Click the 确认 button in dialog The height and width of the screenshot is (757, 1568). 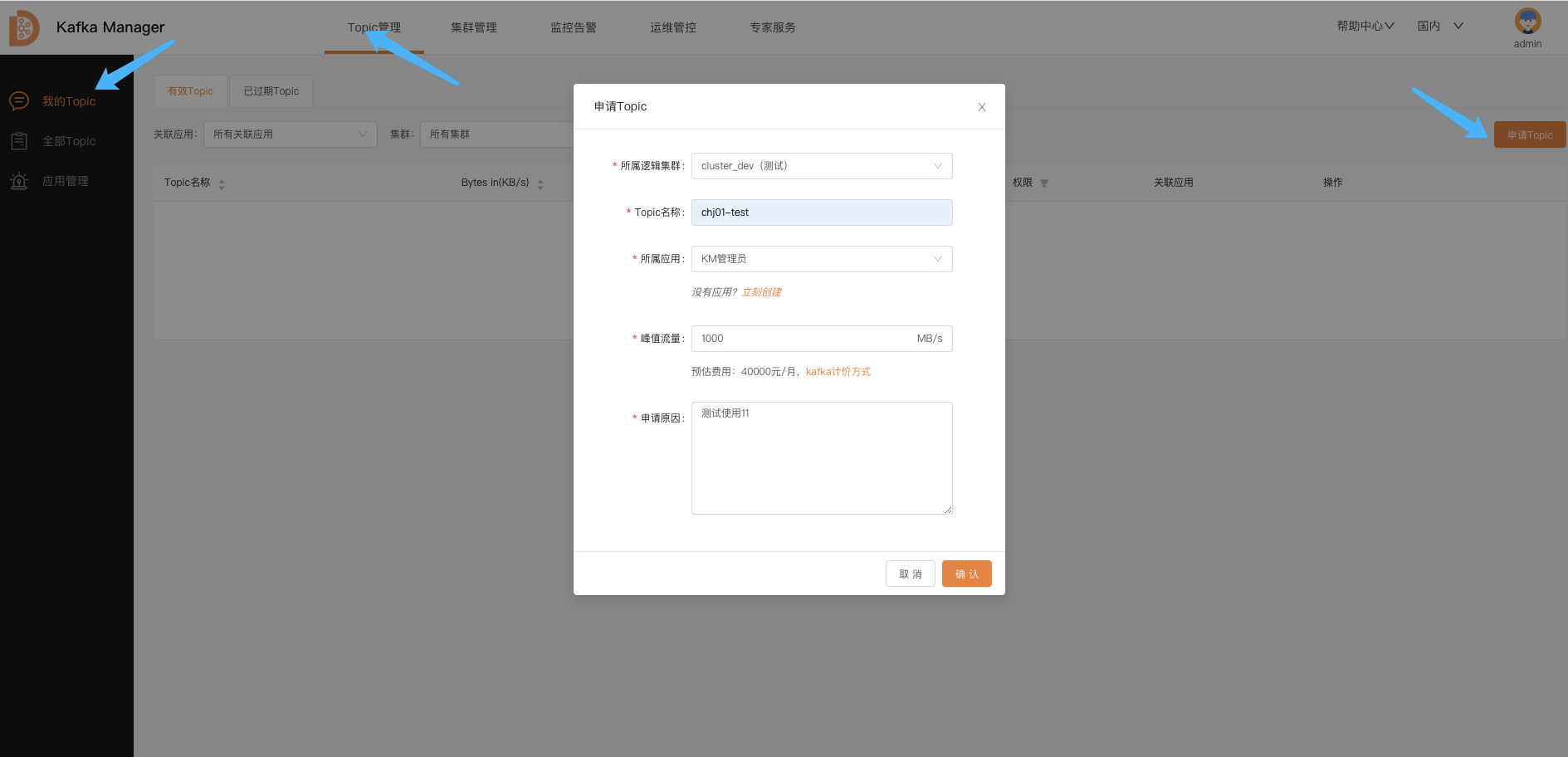tap(967, 574)
